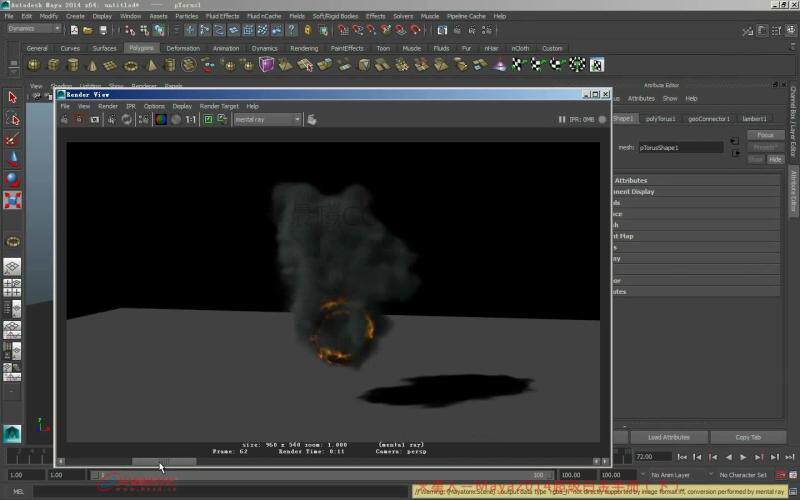
Task: Click the redo previous render icon
Action: coord(65,119)
